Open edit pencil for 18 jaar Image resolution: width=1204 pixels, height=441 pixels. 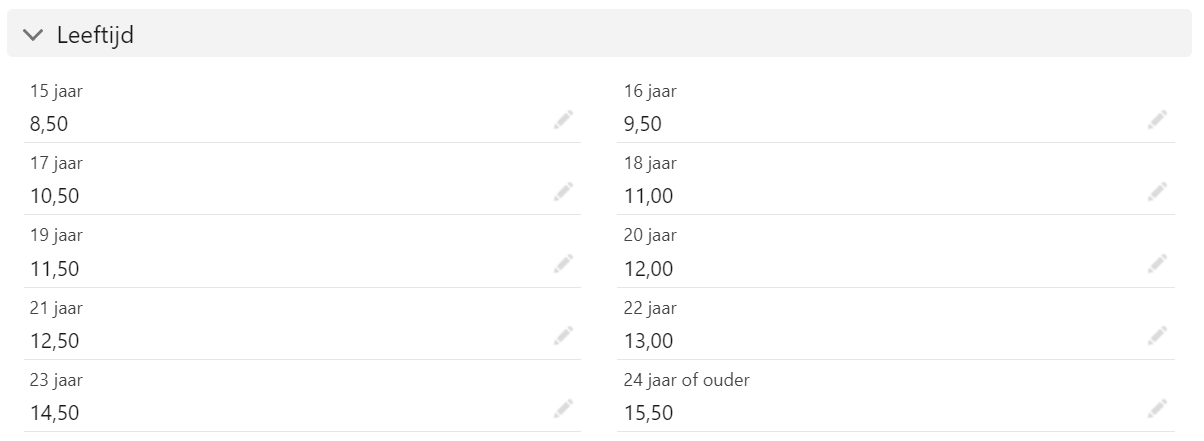coord(1158,192)
